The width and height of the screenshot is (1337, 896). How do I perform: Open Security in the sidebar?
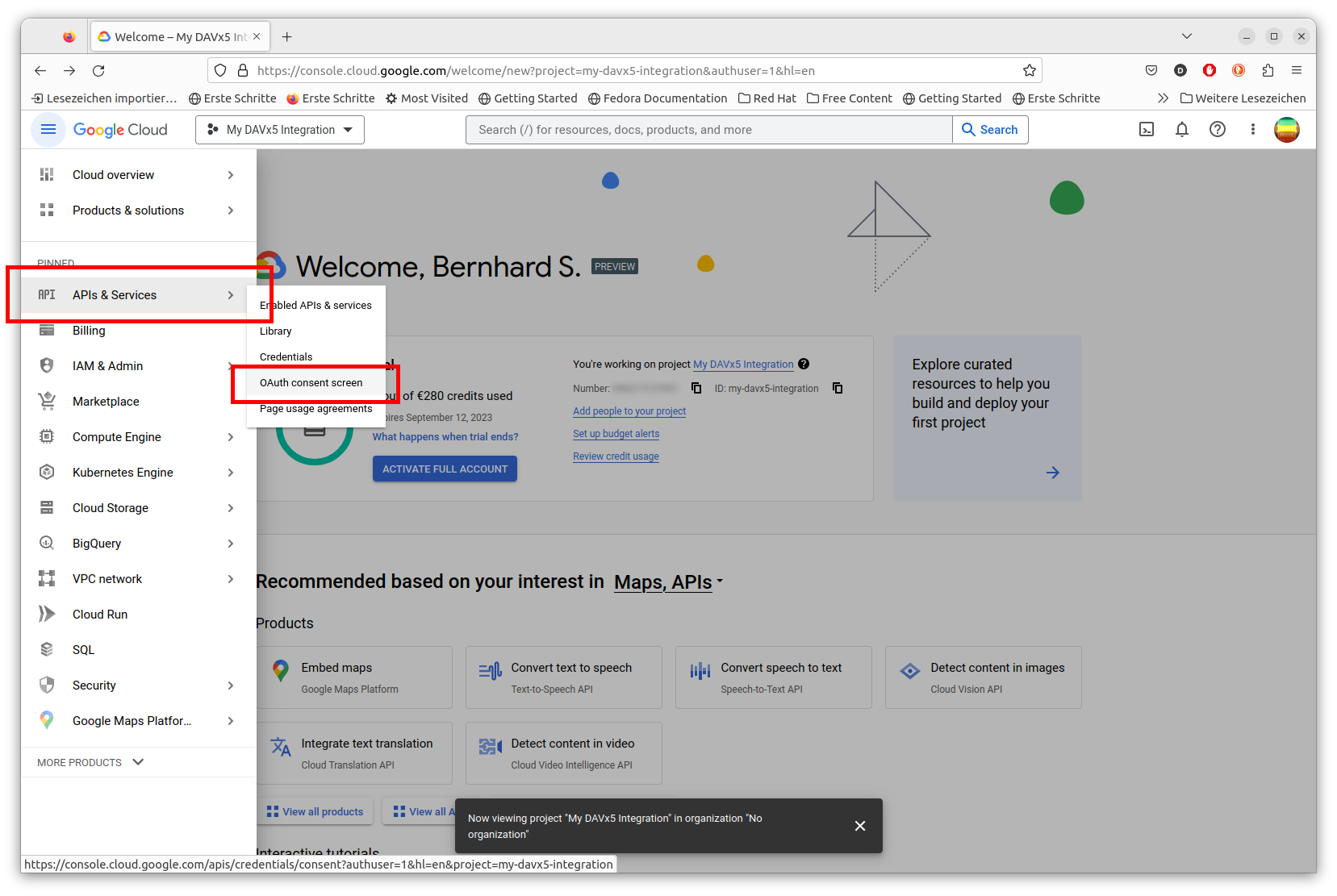139,686
